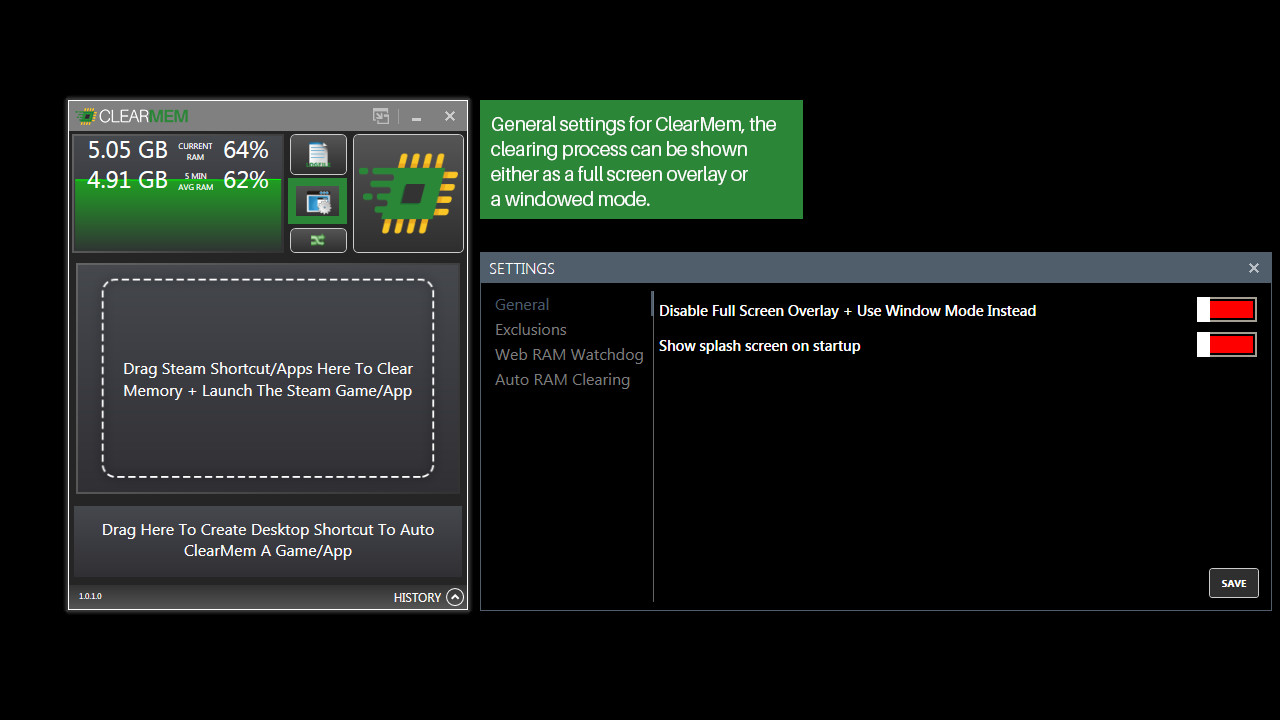Toggle Use Window Mode Instead switch
Viewport: 1280px width, 720px height.
1226,309
